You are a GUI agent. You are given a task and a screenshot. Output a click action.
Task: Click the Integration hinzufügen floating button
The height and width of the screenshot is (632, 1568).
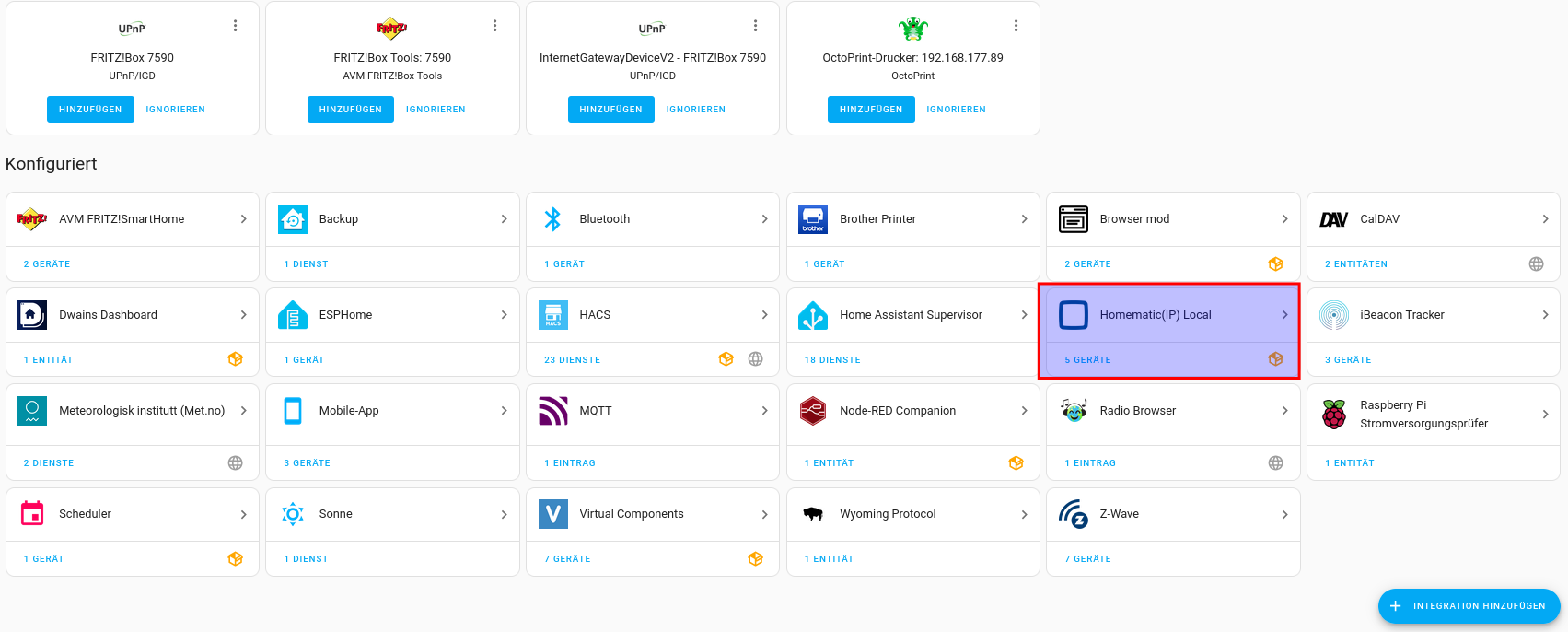[x=1469, y=606]
